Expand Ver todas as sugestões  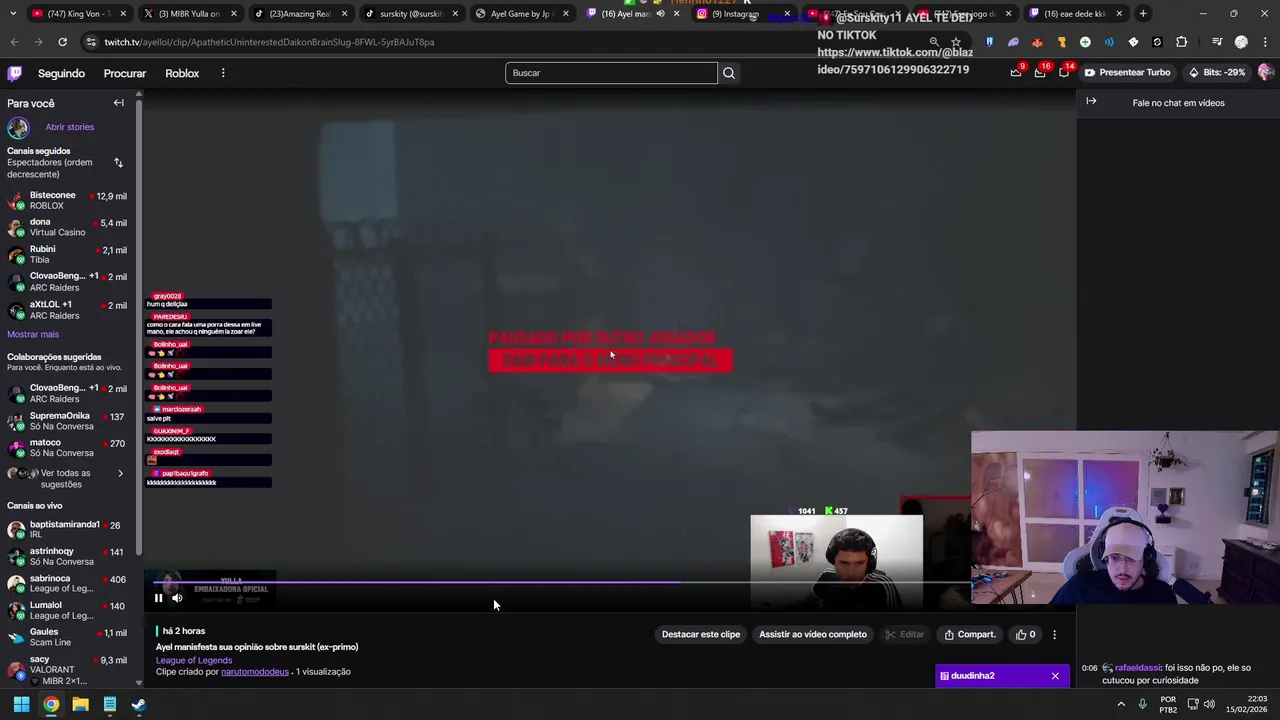pyautogui.click(x=68, y=479)
